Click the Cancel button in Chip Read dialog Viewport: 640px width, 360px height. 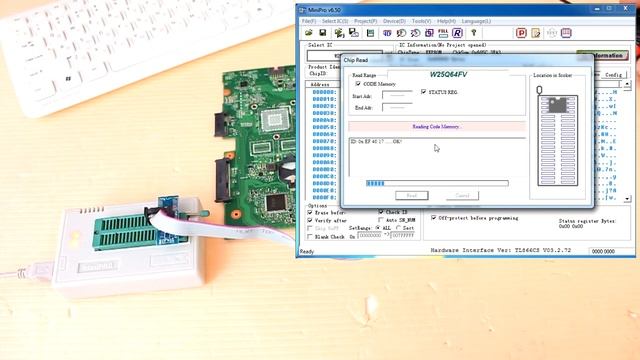tap(462, 196)
